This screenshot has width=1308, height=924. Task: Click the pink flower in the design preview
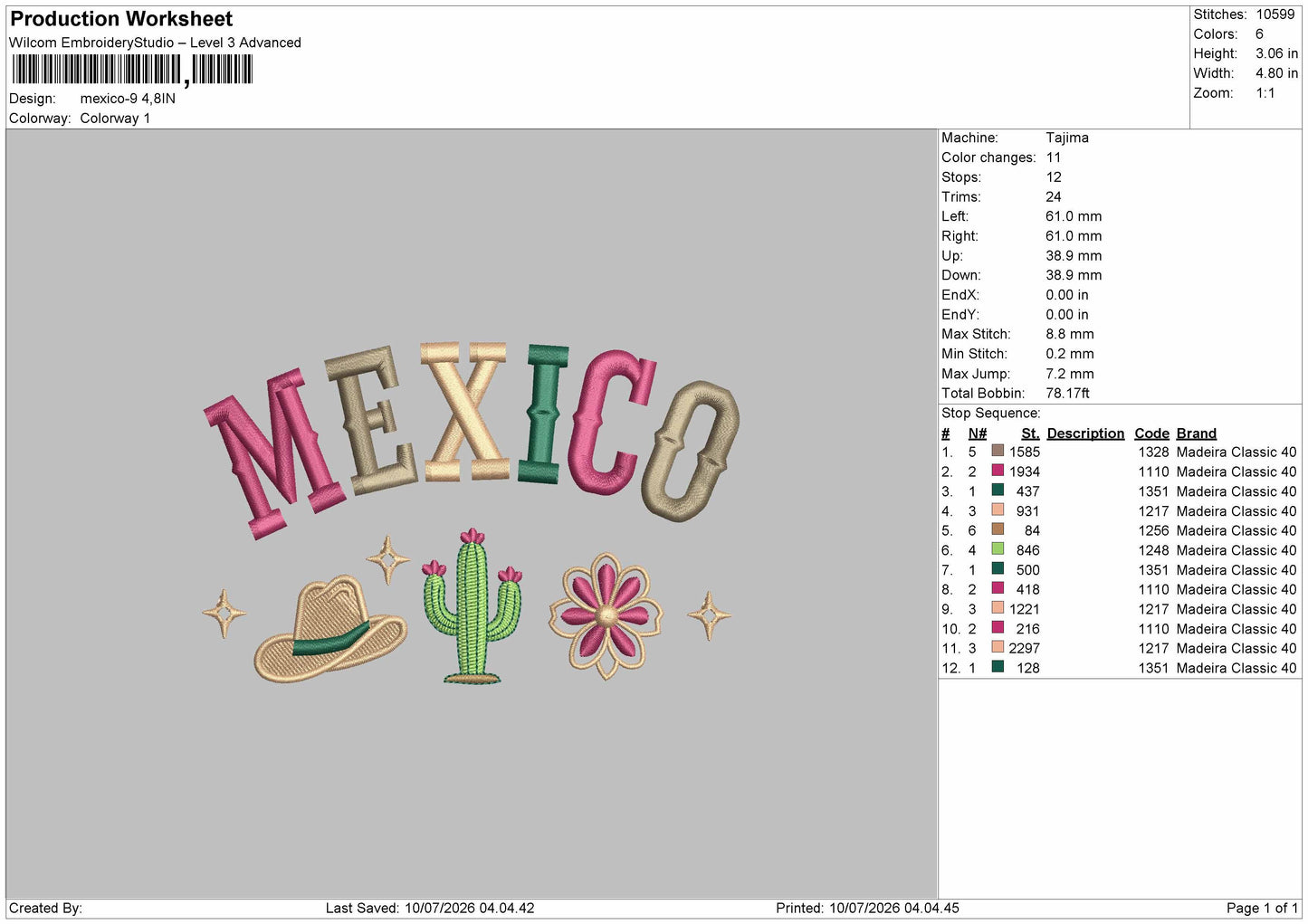[x=606, y=616]
